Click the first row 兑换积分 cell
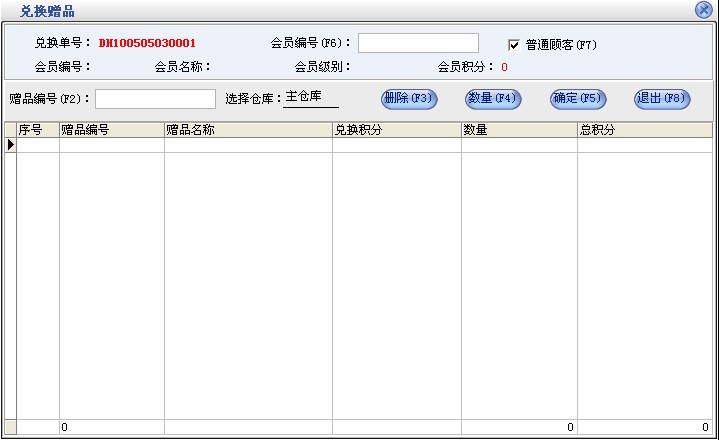Viewport: 719px width, 440px height. pos(396,145)
